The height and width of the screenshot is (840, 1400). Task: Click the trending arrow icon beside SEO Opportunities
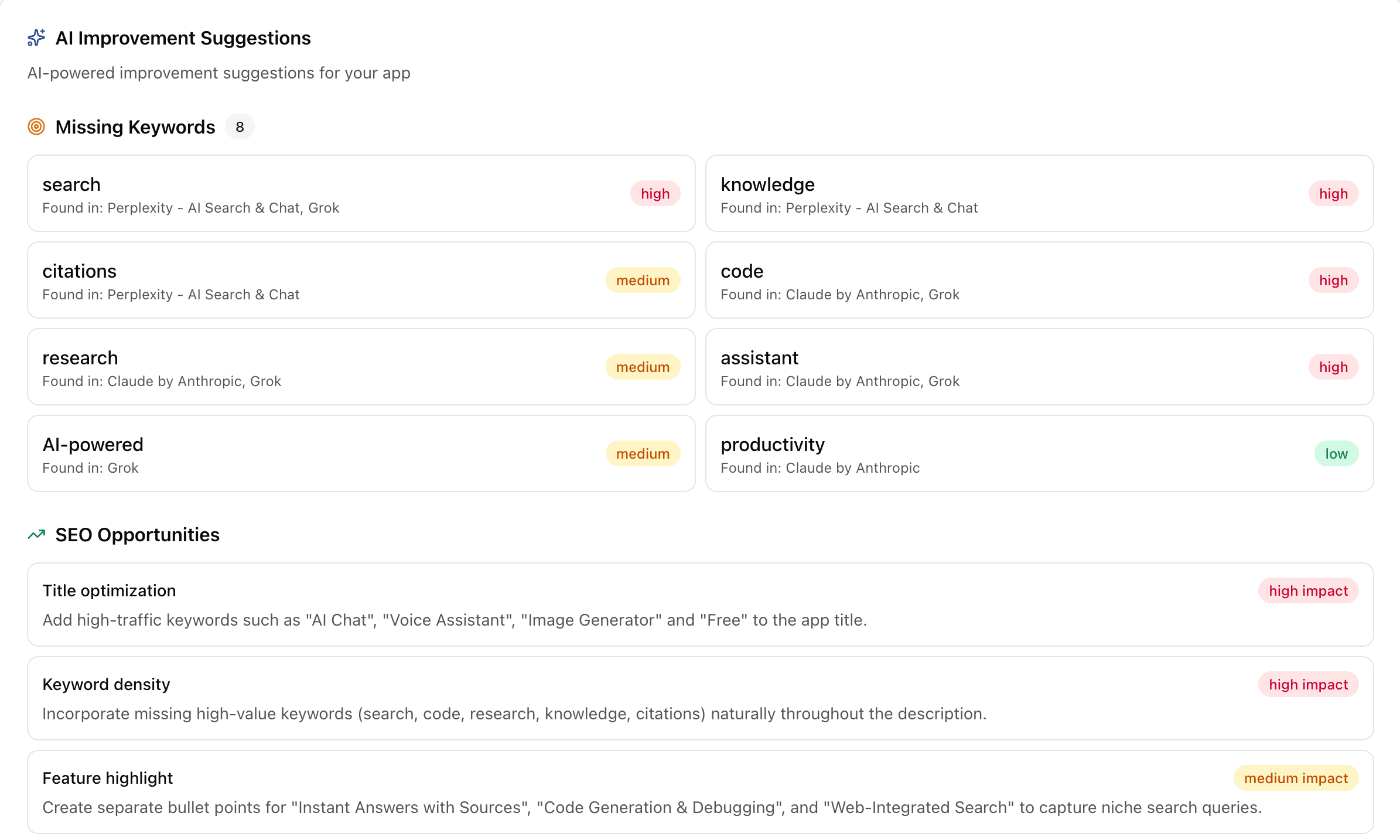point(36,534)
